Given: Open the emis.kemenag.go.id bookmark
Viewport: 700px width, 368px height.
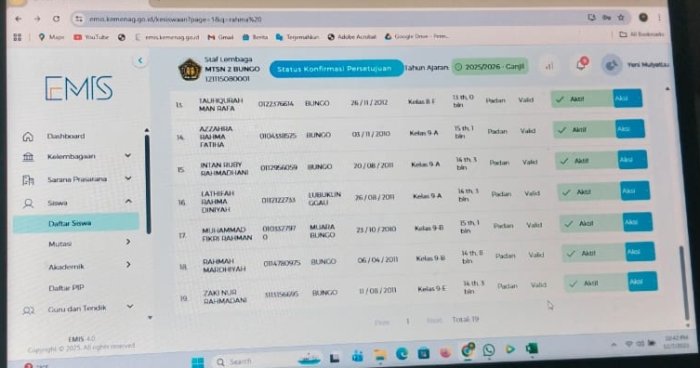Looking at the screenshot, I should (167, 38).
